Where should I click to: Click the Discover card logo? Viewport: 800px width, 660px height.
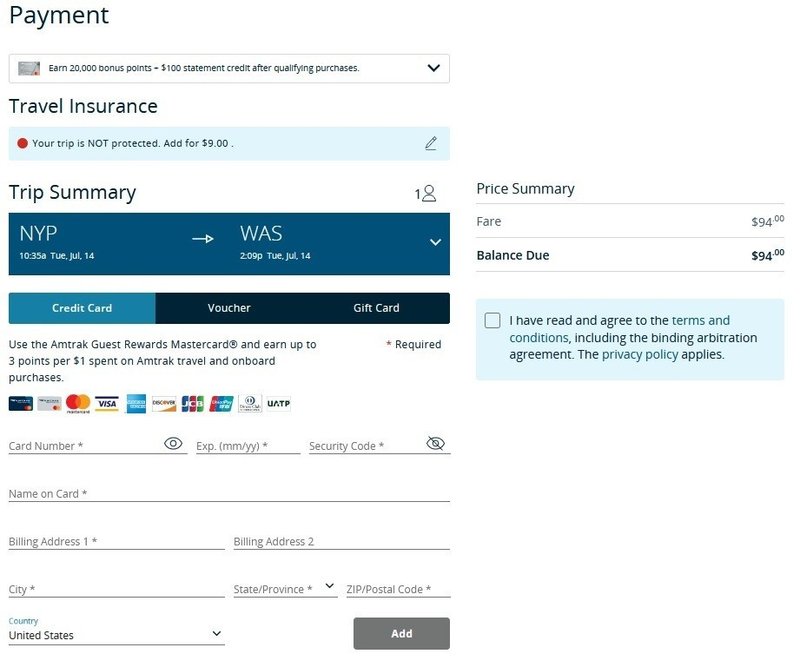point(164,404)
